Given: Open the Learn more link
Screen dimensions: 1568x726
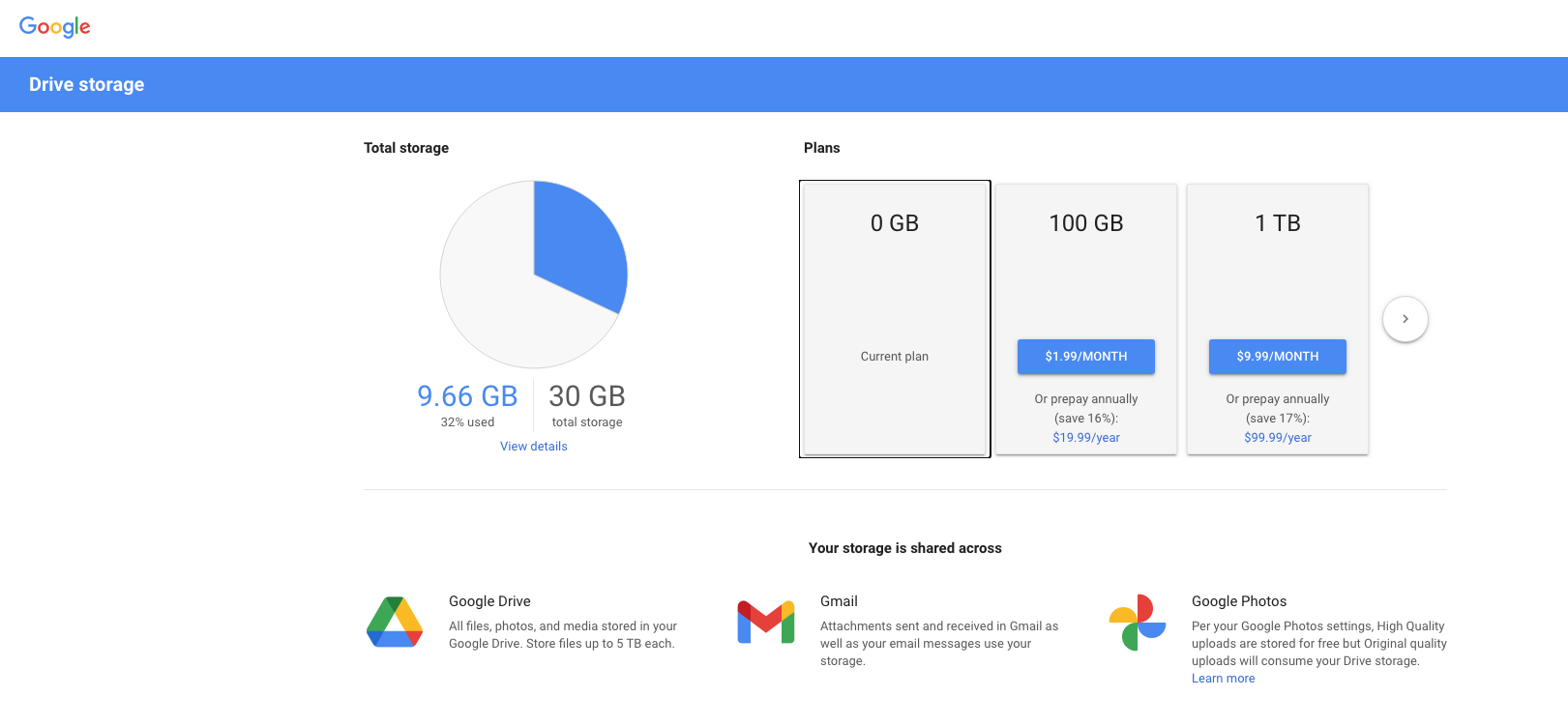Looking at the screenshot, I should click(x=1223, y=679).
